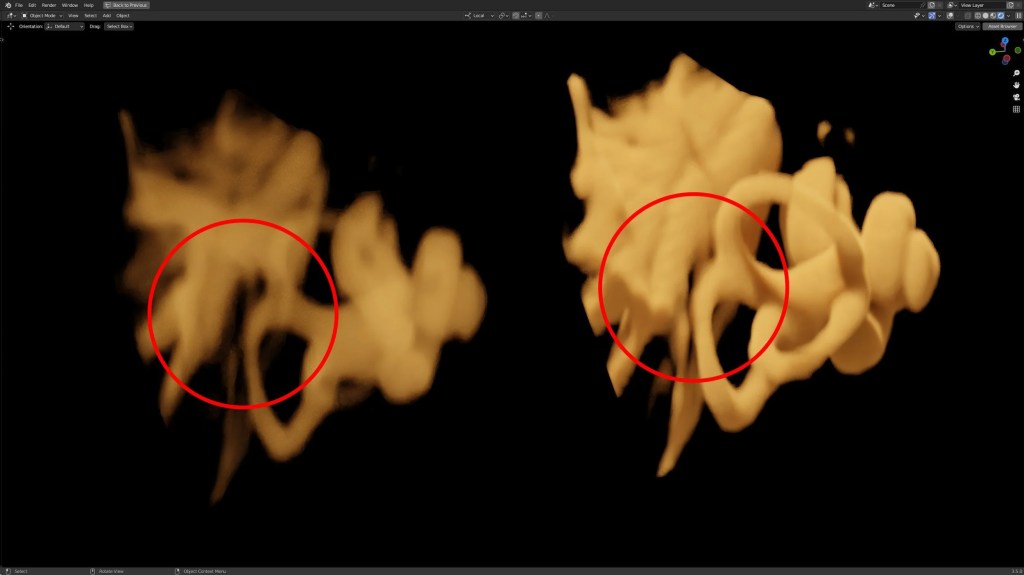1024x575 pixels.
Task: Toggle viewport overlays
Action: pos(950,16)
